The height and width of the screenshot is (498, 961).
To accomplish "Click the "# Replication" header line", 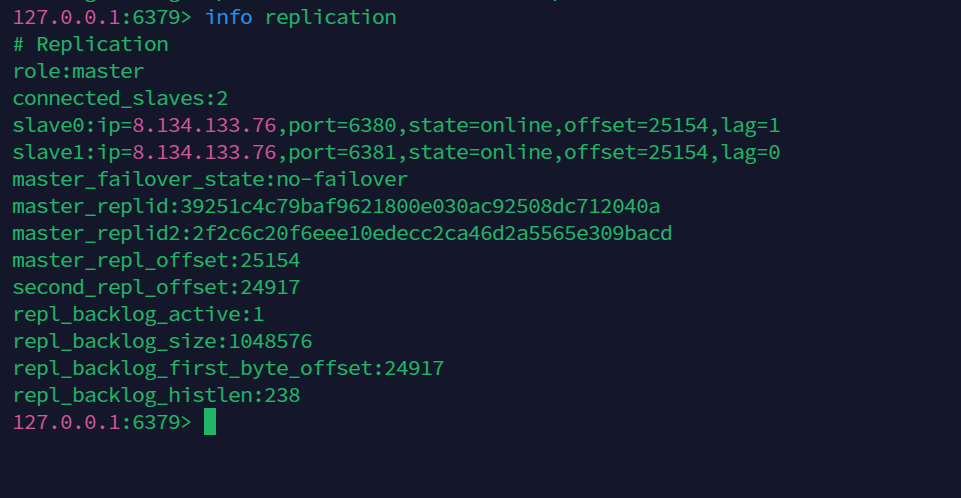I will pos(90,45).
